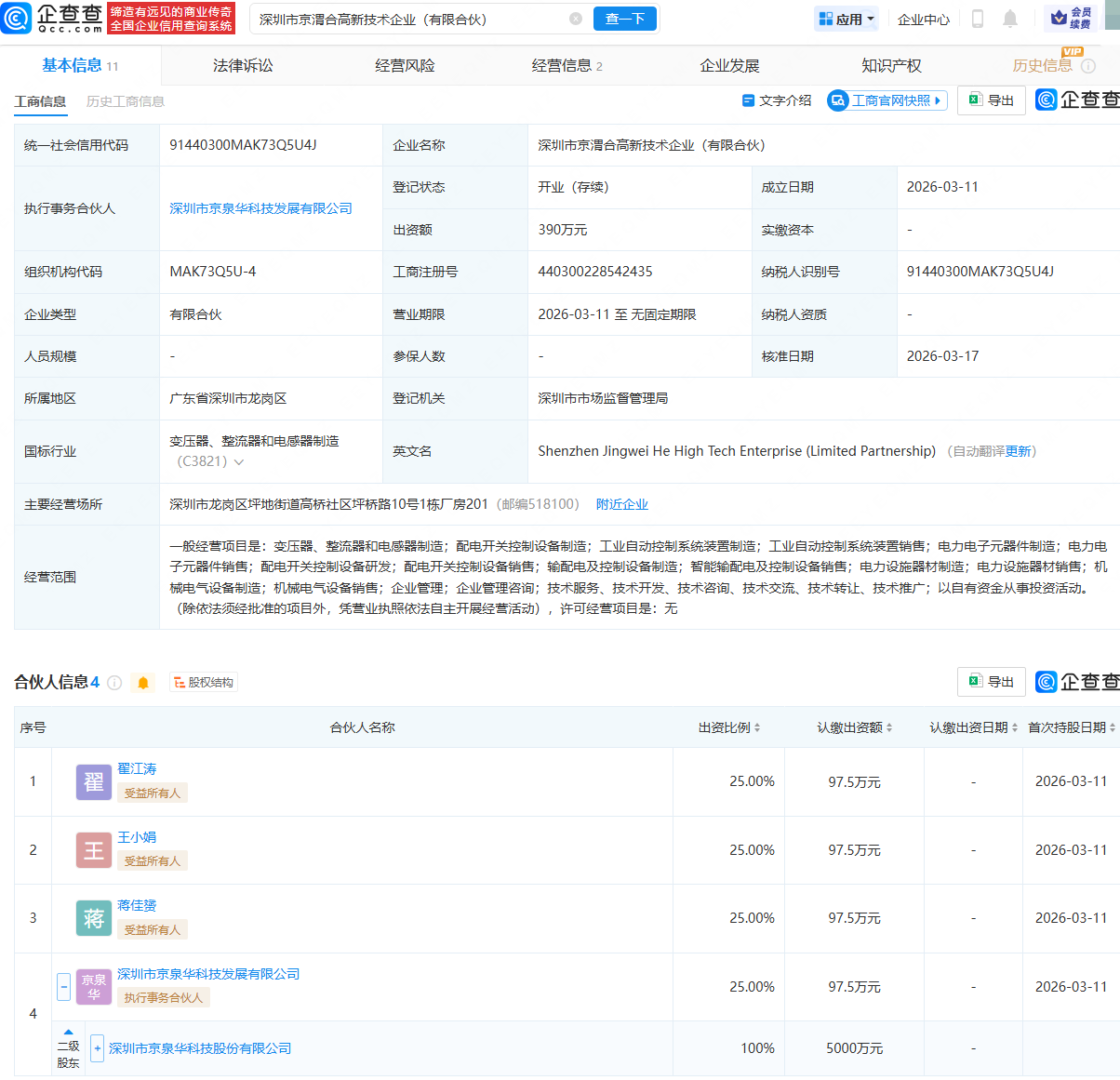Image resolution: width=1120 pixels, height=1080 pixels.
Task: Open the 附近企业 nearby companies link
Action: 621,504
